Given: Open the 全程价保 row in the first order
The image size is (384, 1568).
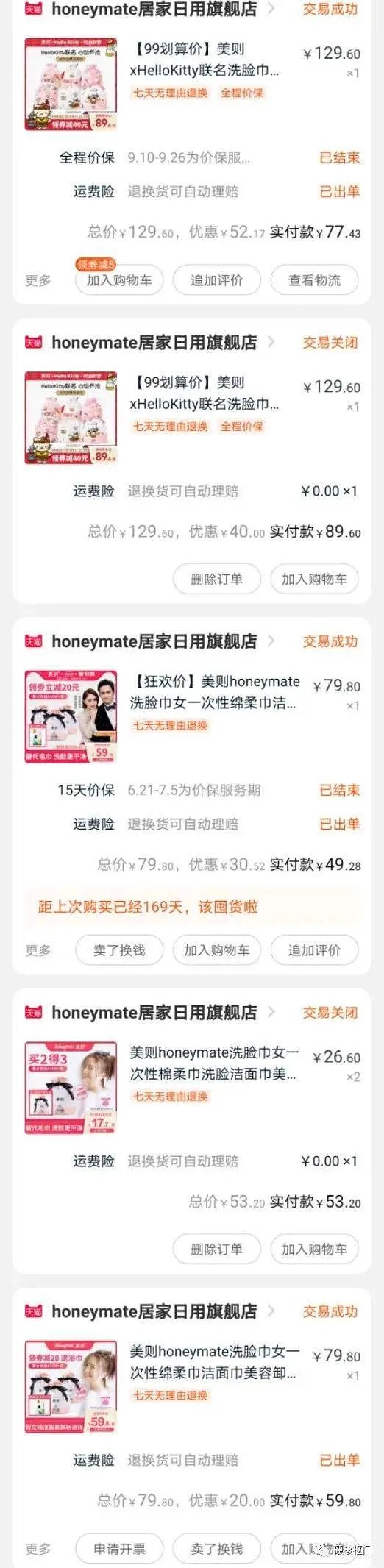Looking at the screenshot, I should coord(210,157).
